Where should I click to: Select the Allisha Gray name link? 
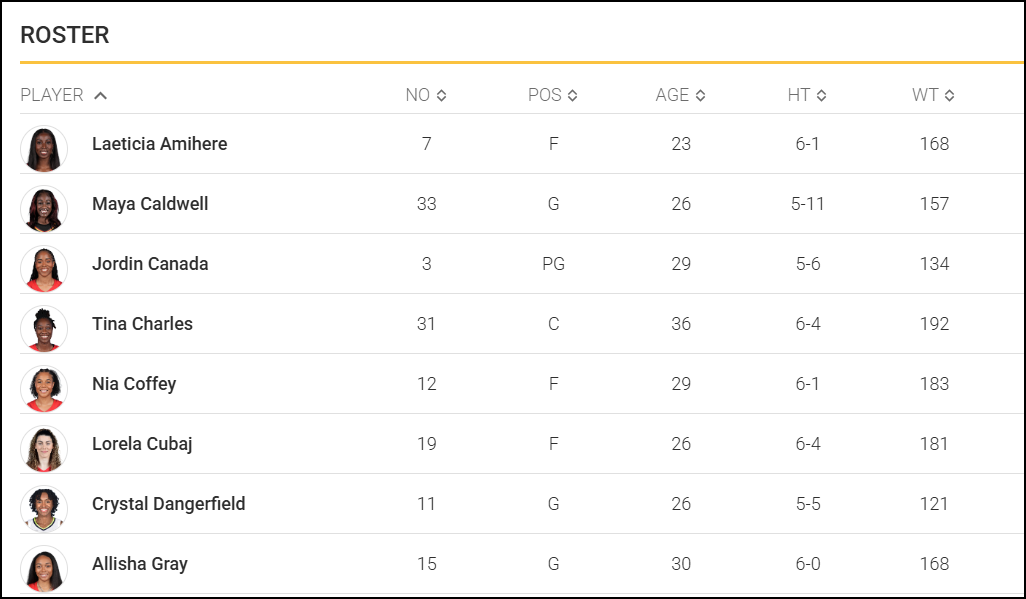coord(139,564)
